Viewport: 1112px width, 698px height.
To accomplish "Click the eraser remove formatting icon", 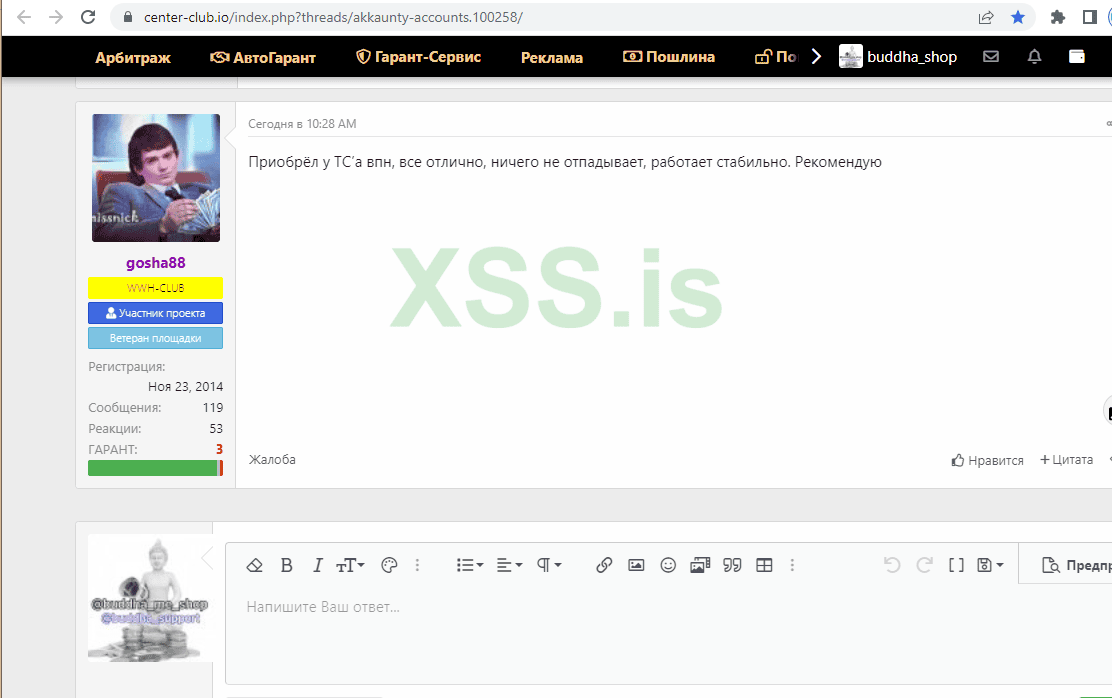I will click(255, 565).
